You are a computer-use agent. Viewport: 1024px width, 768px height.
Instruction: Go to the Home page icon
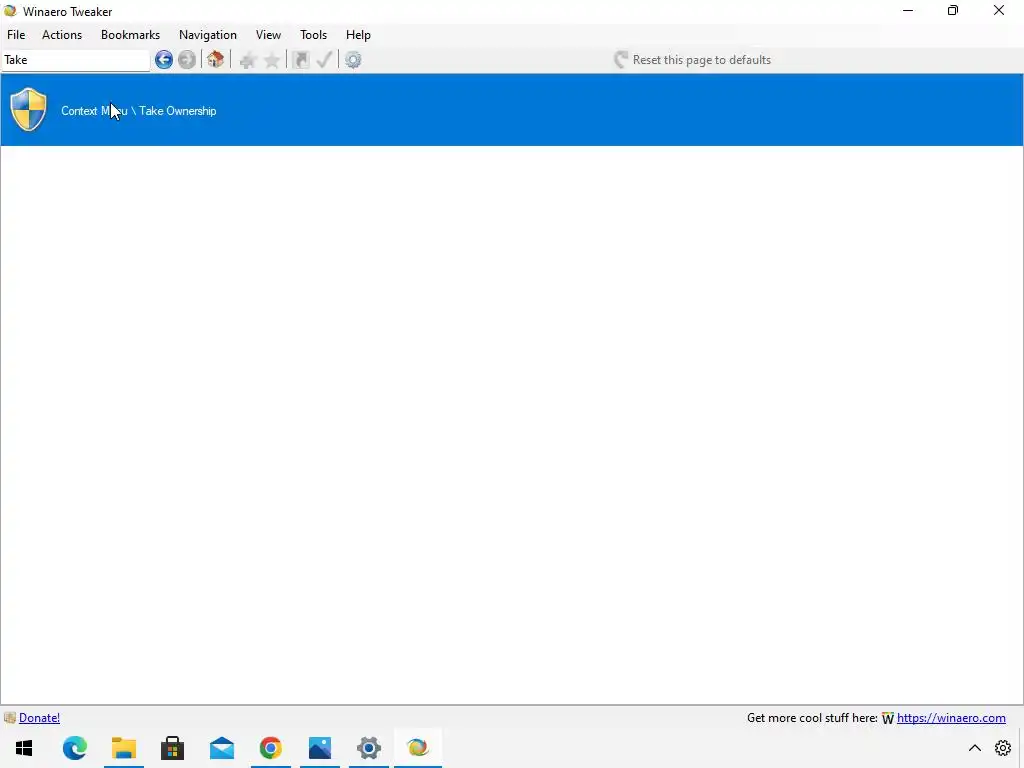coord(216,59)
